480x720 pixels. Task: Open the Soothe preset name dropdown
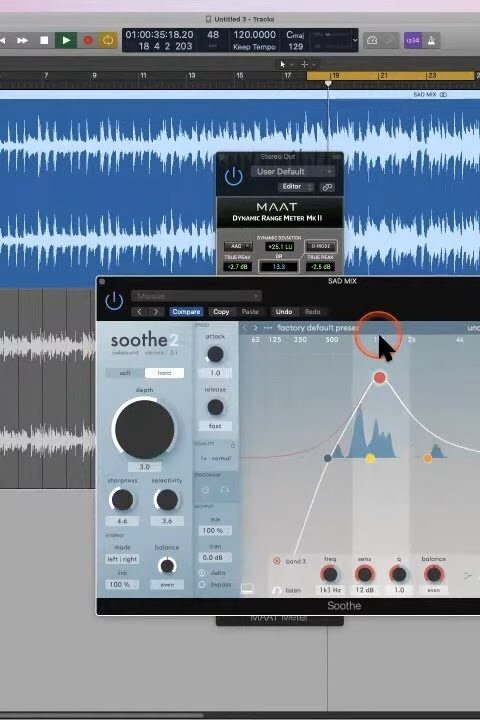tap(196, 296)
